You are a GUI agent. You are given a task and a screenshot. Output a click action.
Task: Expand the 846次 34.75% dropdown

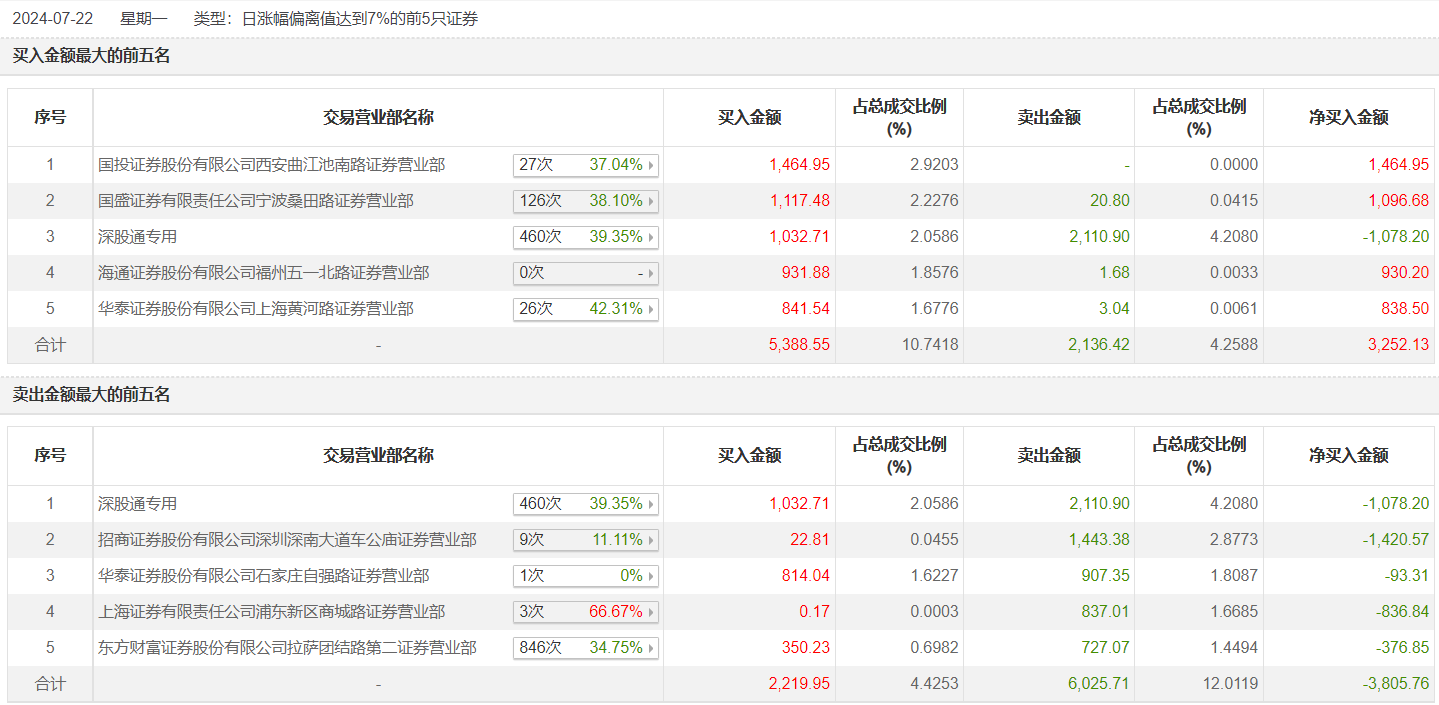pos(586,648)
